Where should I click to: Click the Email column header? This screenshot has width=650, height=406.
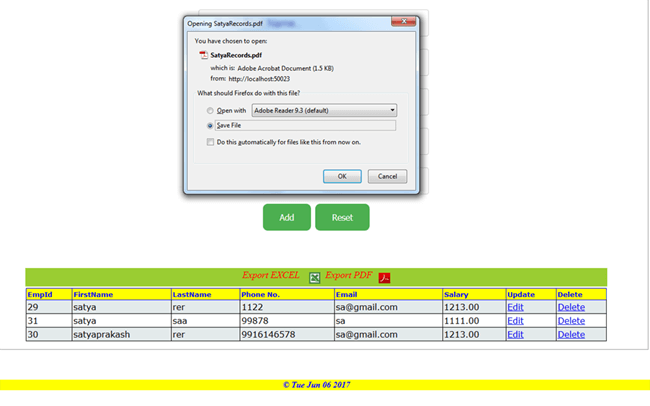tap(388, 294)
